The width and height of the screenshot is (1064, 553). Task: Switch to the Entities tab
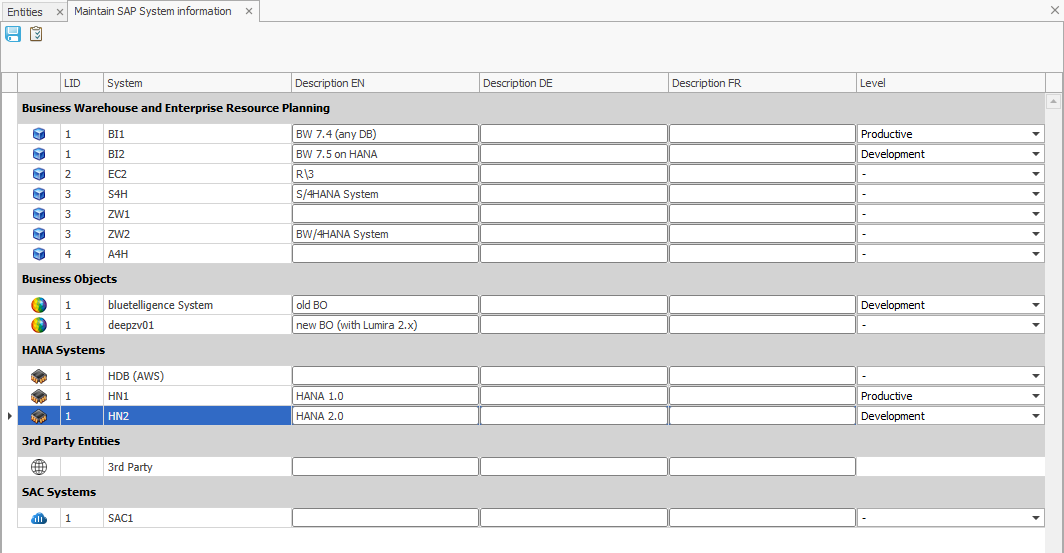[25, 12]
